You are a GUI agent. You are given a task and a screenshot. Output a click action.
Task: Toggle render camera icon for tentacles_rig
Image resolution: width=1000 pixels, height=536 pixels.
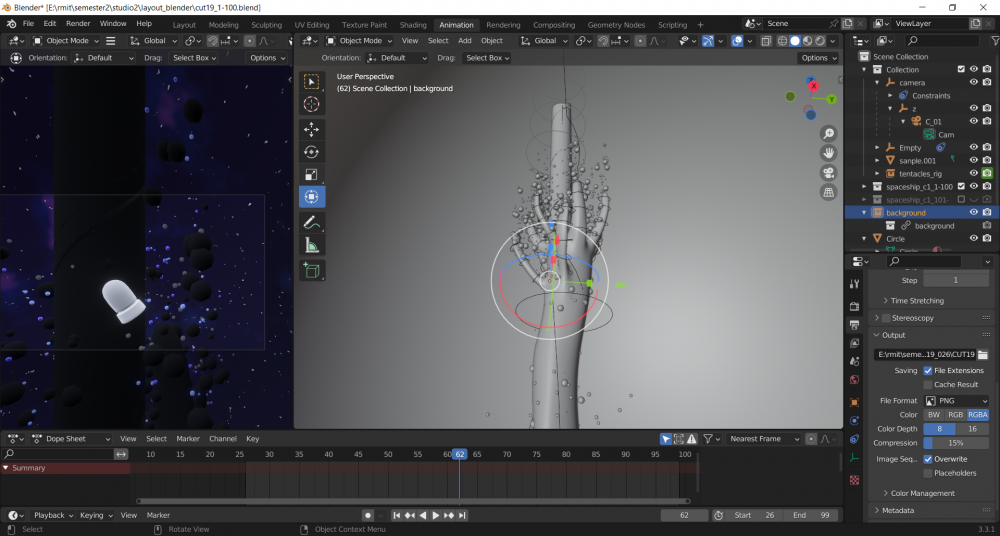(987, 173)
